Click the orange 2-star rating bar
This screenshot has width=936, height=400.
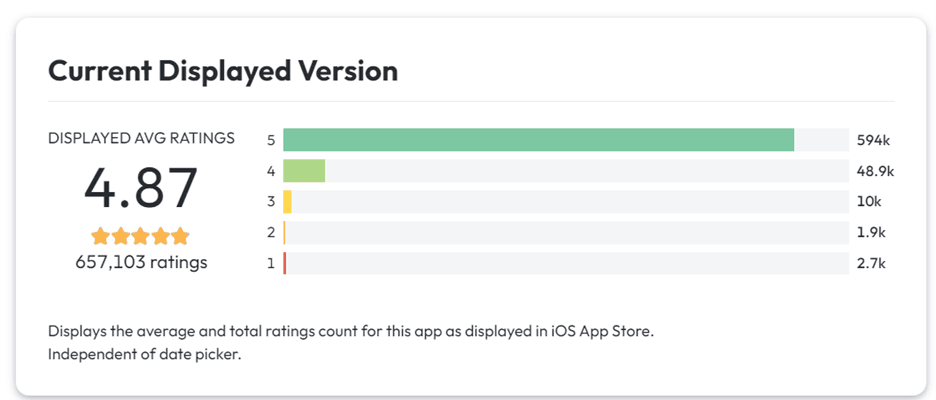click(285, 233)
